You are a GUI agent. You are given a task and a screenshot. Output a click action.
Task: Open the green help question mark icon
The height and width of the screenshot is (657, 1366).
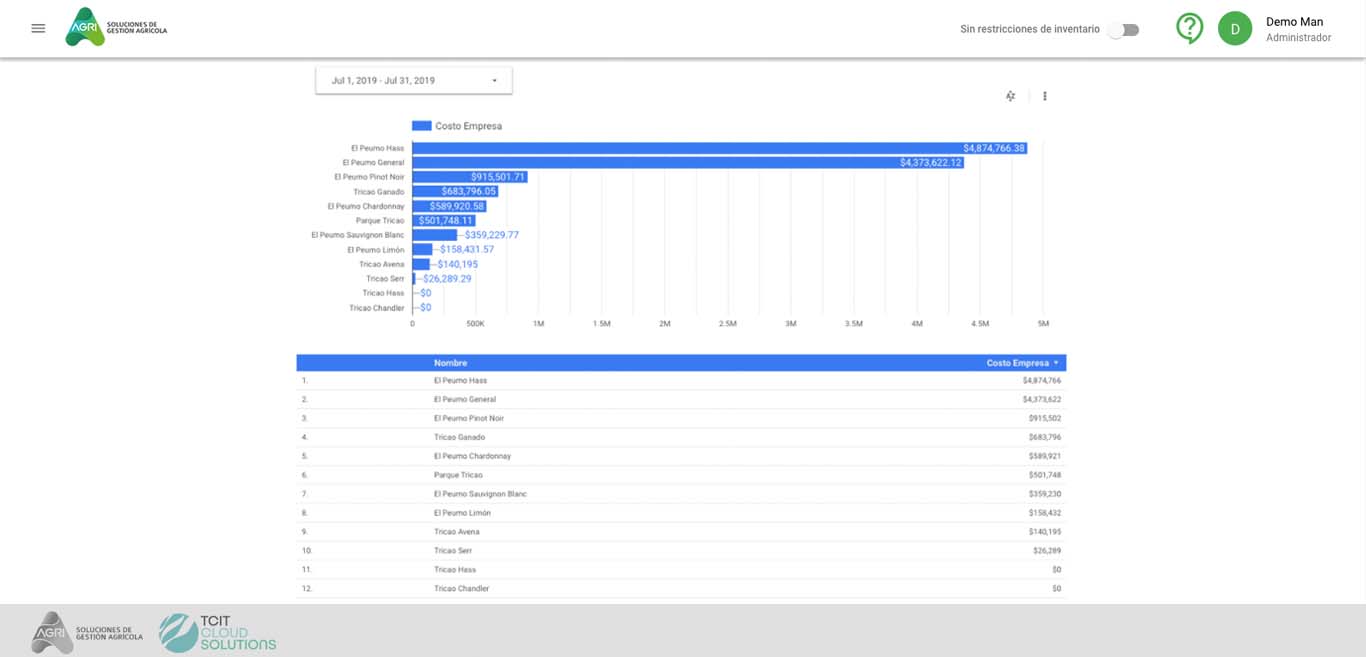[1189, 28]
